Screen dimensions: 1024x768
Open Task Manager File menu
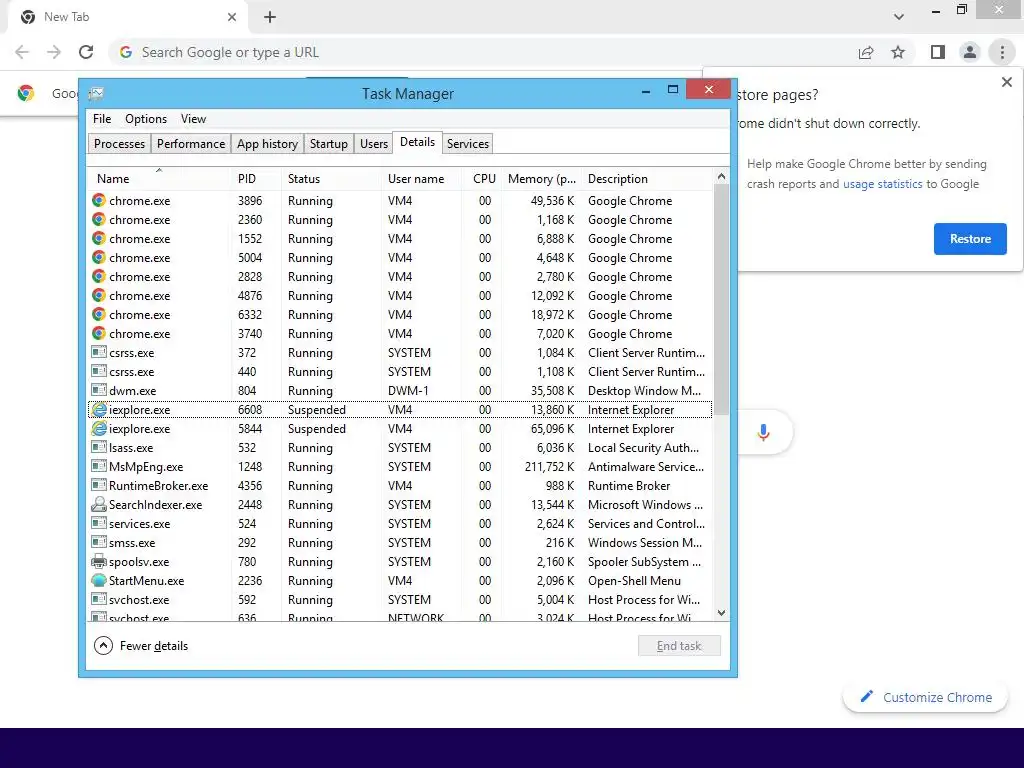pyautogui.click(x=102, y=119)
